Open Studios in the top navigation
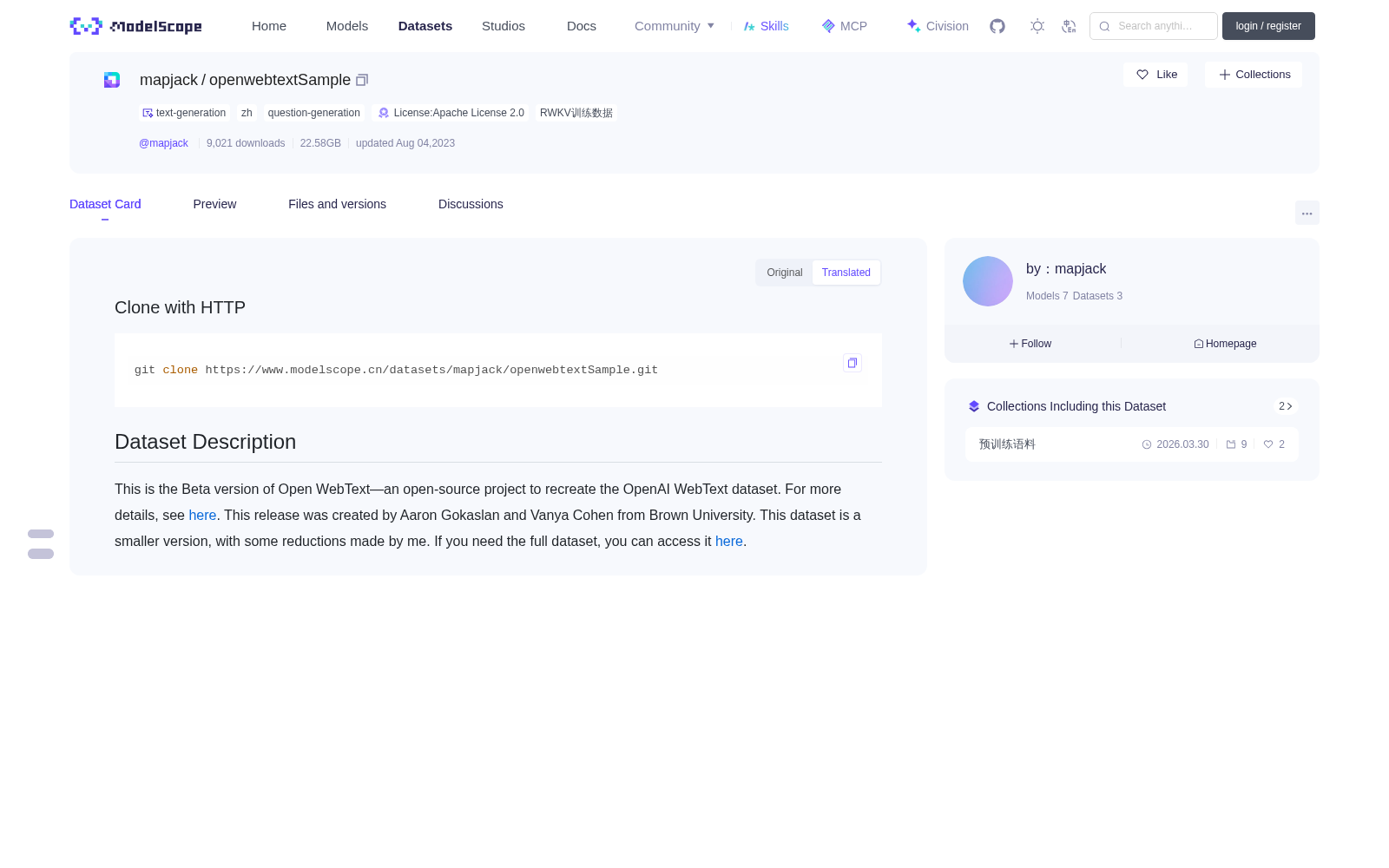Image resolution: width=1389 pixels, height=868 pixels. click(504, 26)
